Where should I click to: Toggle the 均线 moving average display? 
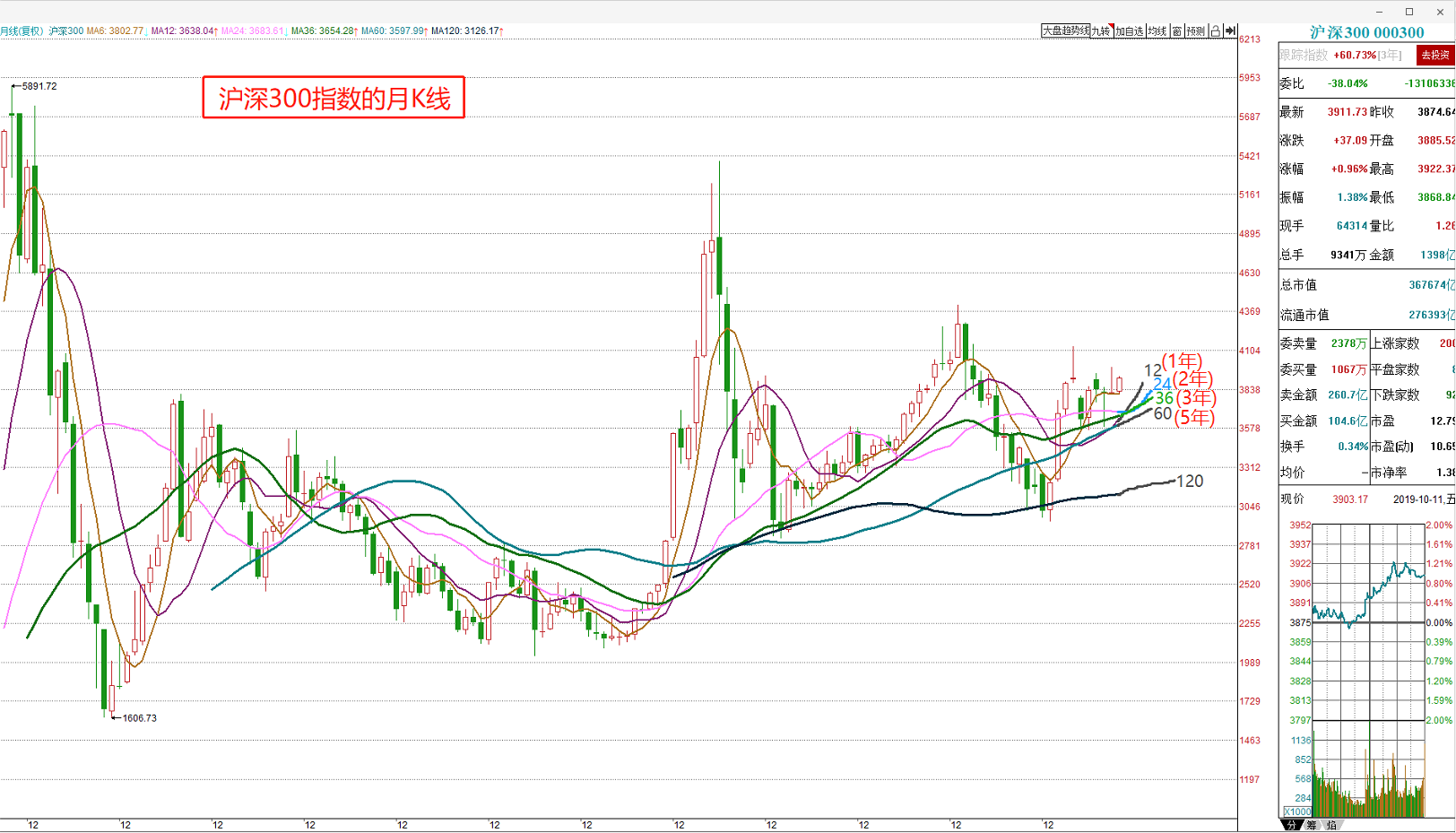click(x=1157, y=31)
